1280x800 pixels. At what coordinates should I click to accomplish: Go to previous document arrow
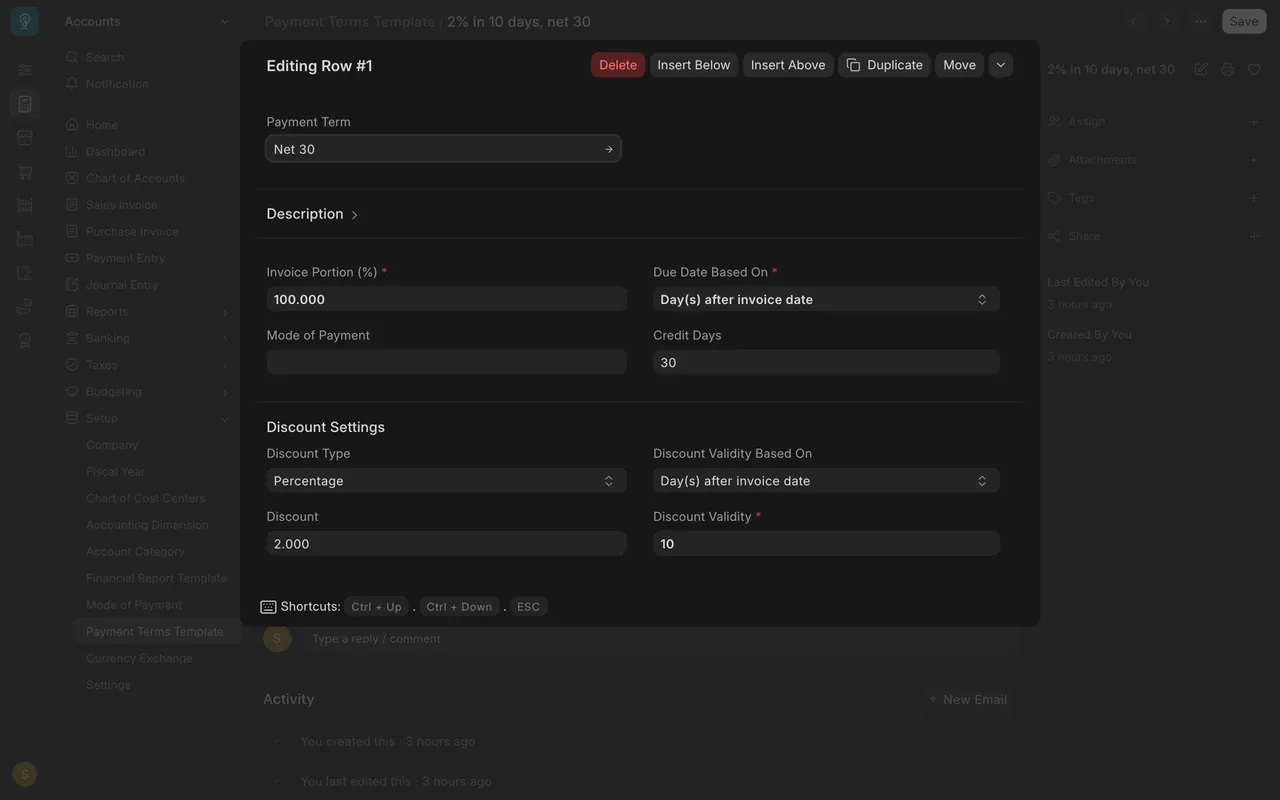coord(1133,21)
